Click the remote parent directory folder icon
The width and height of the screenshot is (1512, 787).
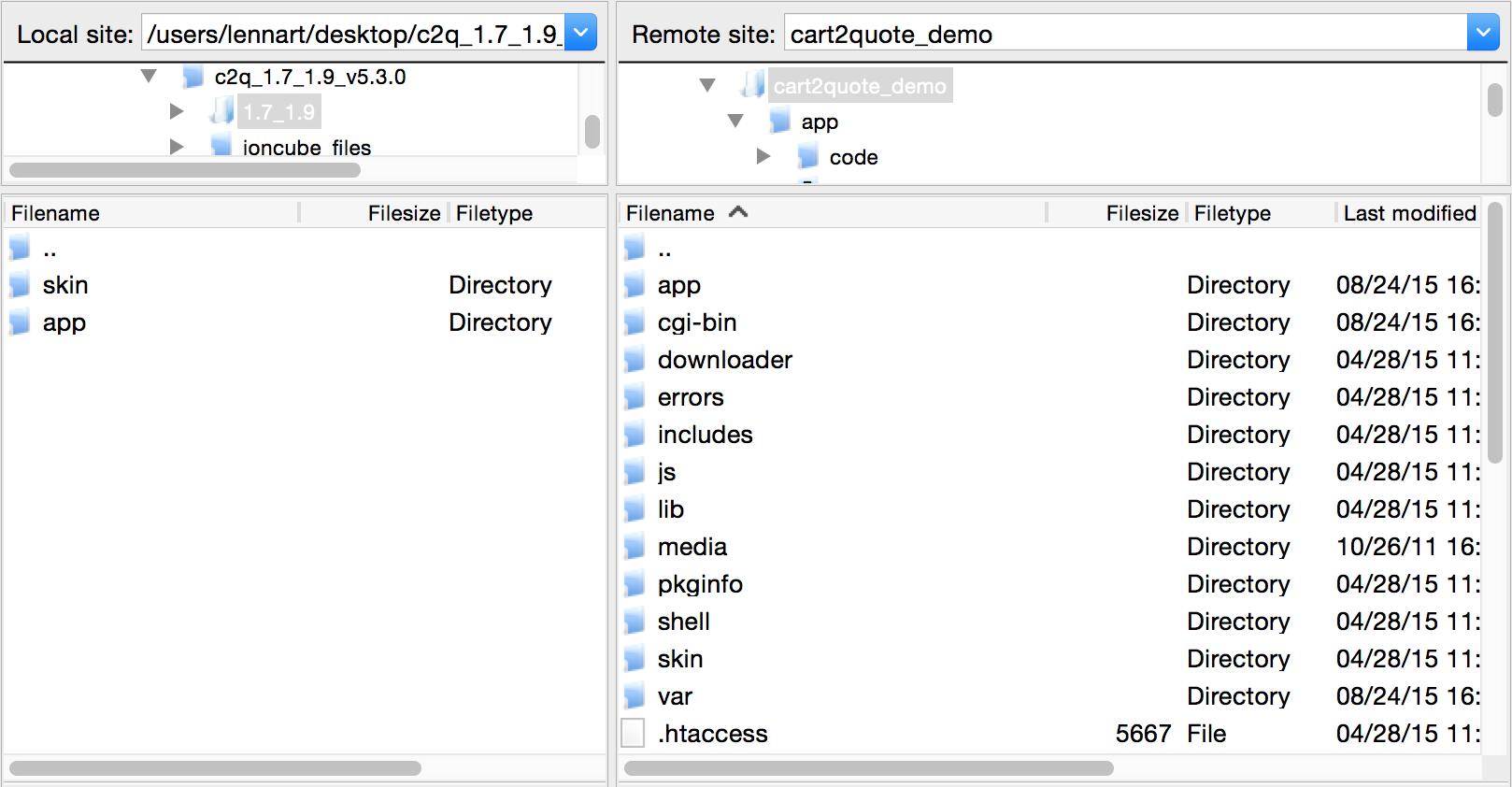click(x=635, y=248)
